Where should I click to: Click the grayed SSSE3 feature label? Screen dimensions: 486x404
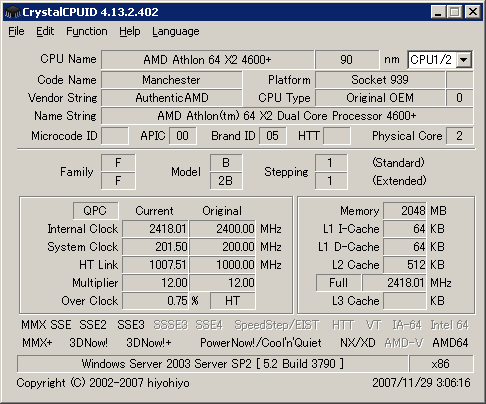point(170,325)
